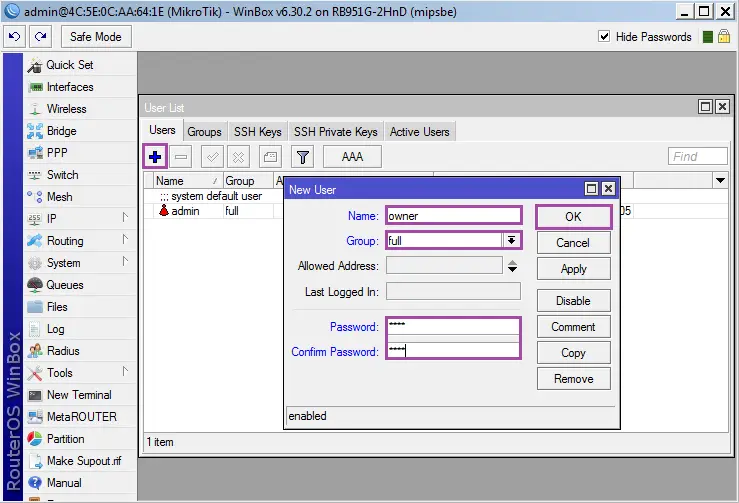Image resolution: width=739 pixels, height=503 pixels.
Task: Maximize the New User dialog
Action: 591,189
